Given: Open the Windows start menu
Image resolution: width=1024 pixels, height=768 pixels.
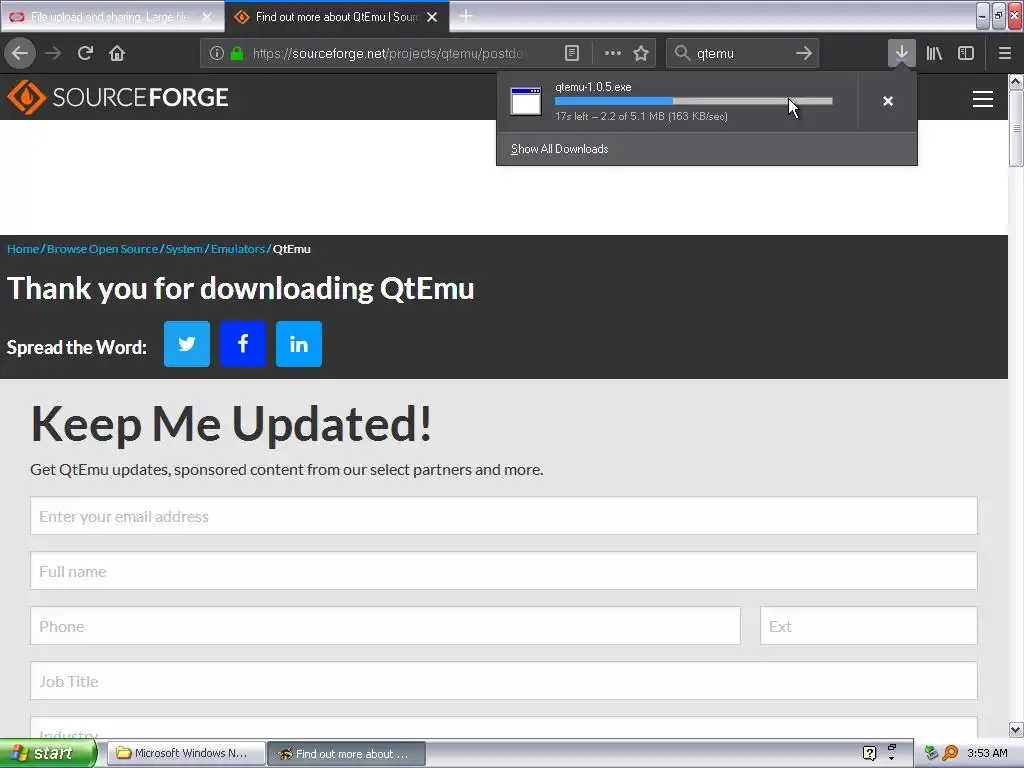Looking at the screenshot, I should 47,753.
